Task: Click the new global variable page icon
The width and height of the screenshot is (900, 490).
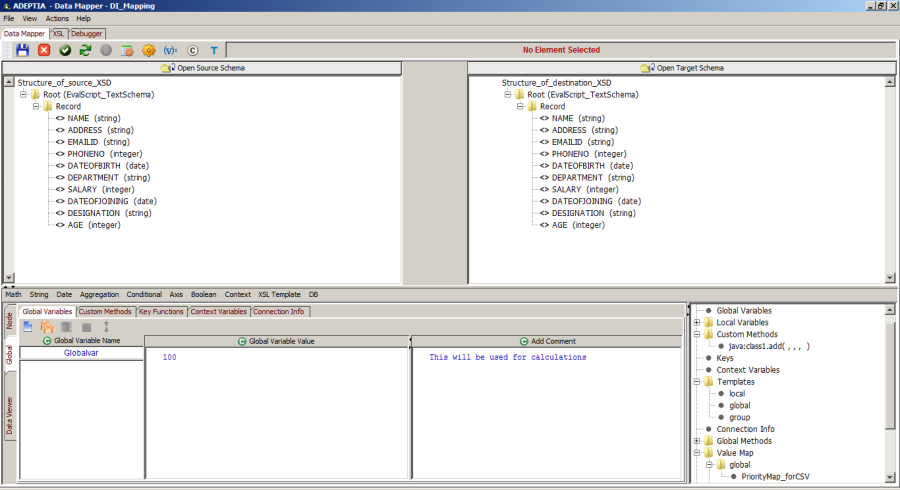Action: (x=28, y=327)
